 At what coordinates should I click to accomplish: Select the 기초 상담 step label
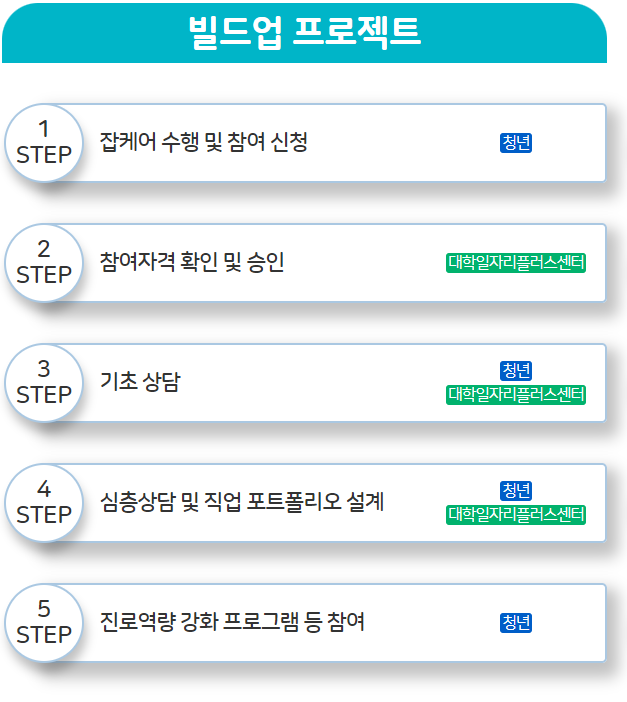(140, 382)
